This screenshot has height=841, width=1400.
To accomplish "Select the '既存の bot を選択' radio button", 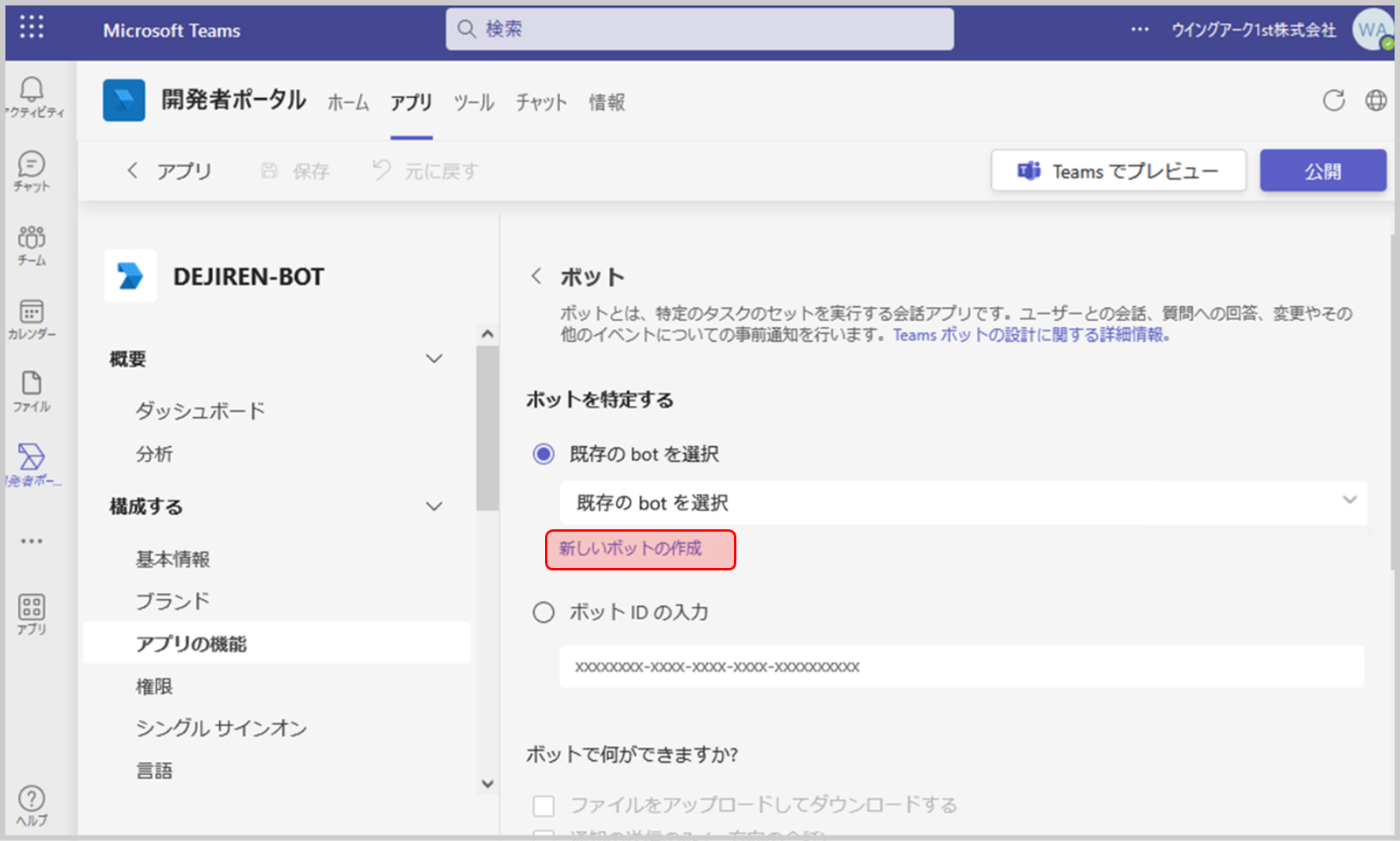I will coord(543,454).
